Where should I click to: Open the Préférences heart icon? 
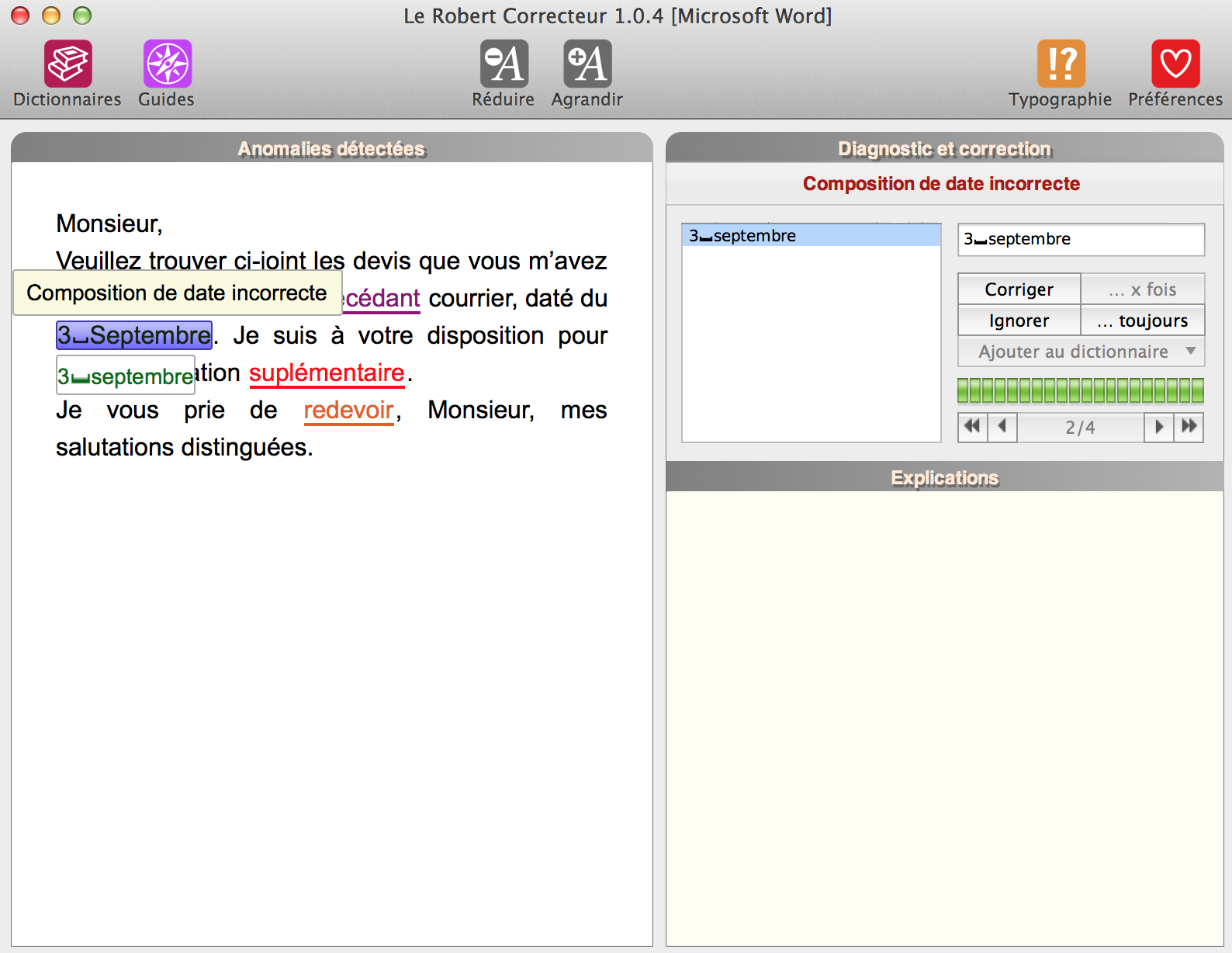(x=1175, y=64)
